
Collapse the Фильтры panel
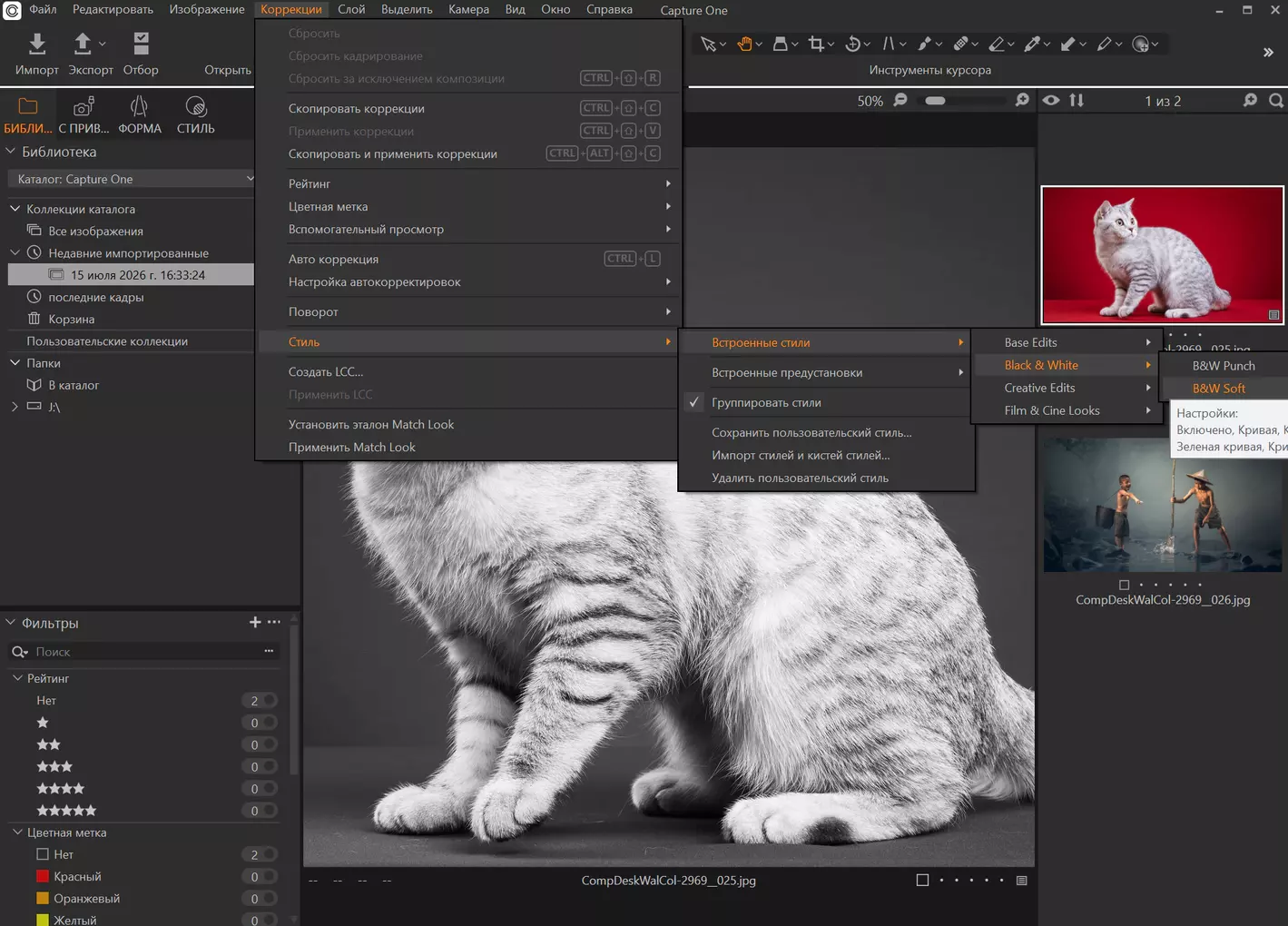click(x=11, y=623)
